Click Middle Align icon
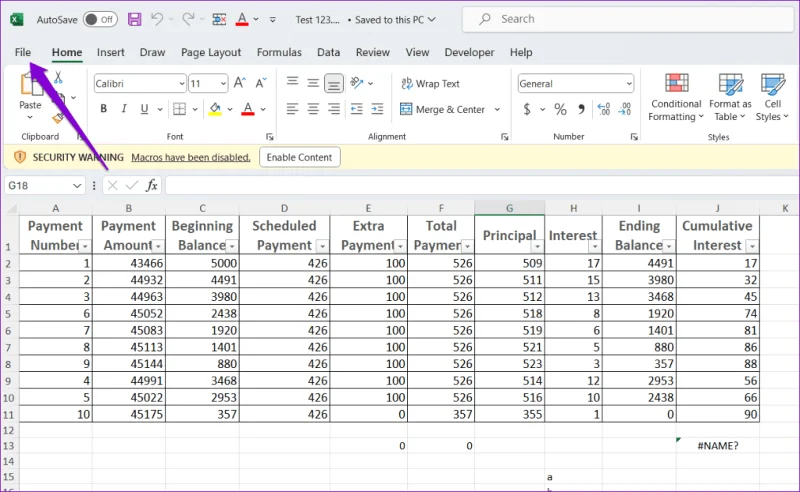800x492 pixels. tap(313, 82)
